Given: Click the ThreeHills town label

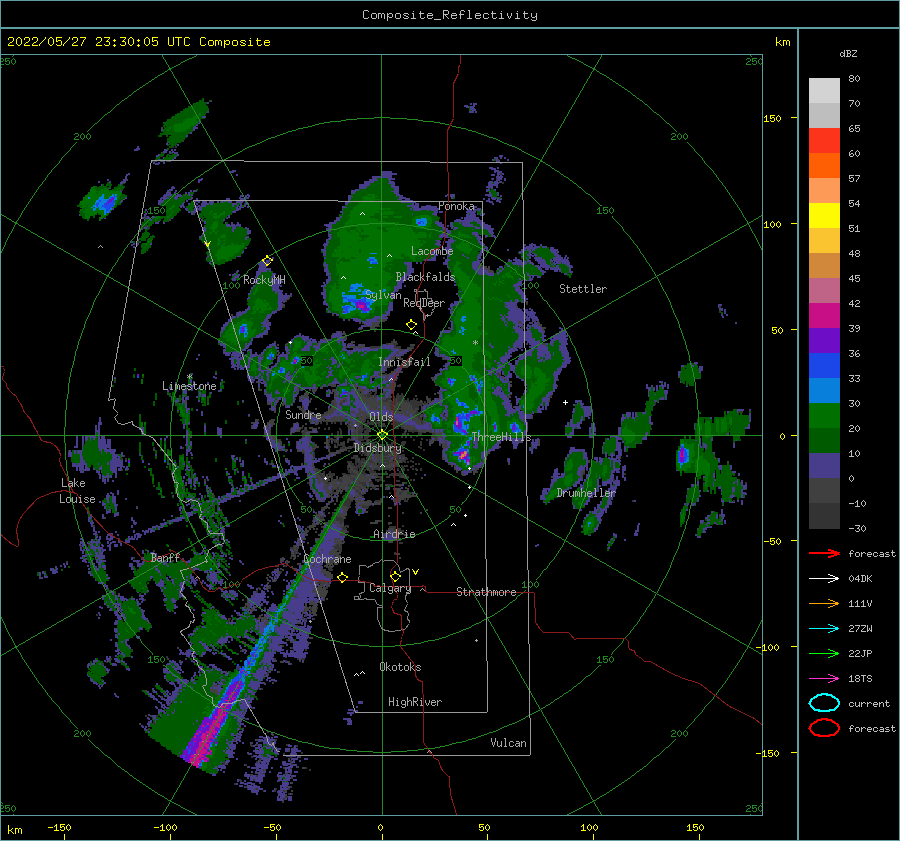Looking at the screenshot, I should click(501, 437).
